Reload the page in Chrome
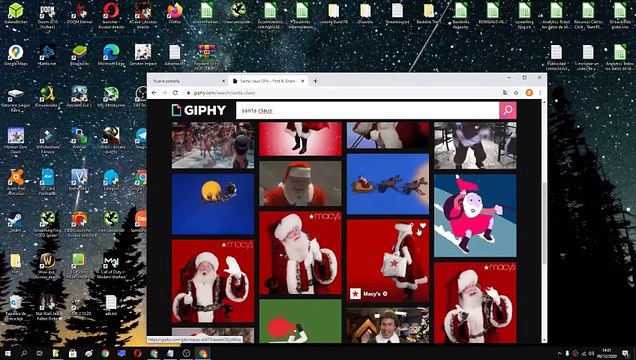This screenshot has width=636, height=360. tap(175, 93)
